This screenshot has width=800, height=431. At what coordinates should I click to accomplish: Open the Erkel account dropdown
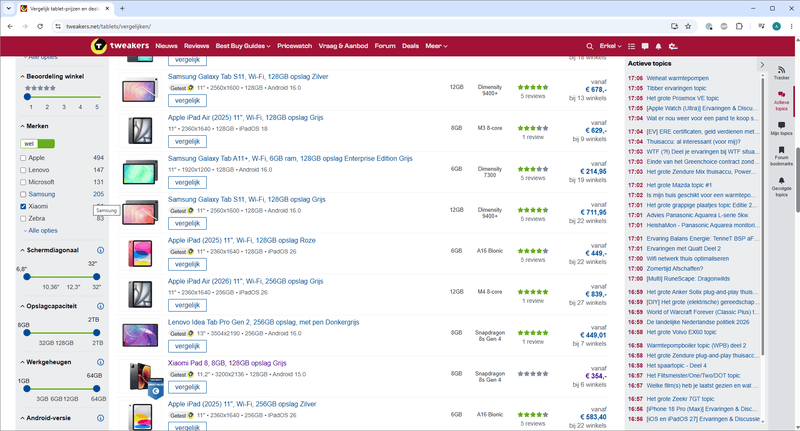tap(610, 46)
